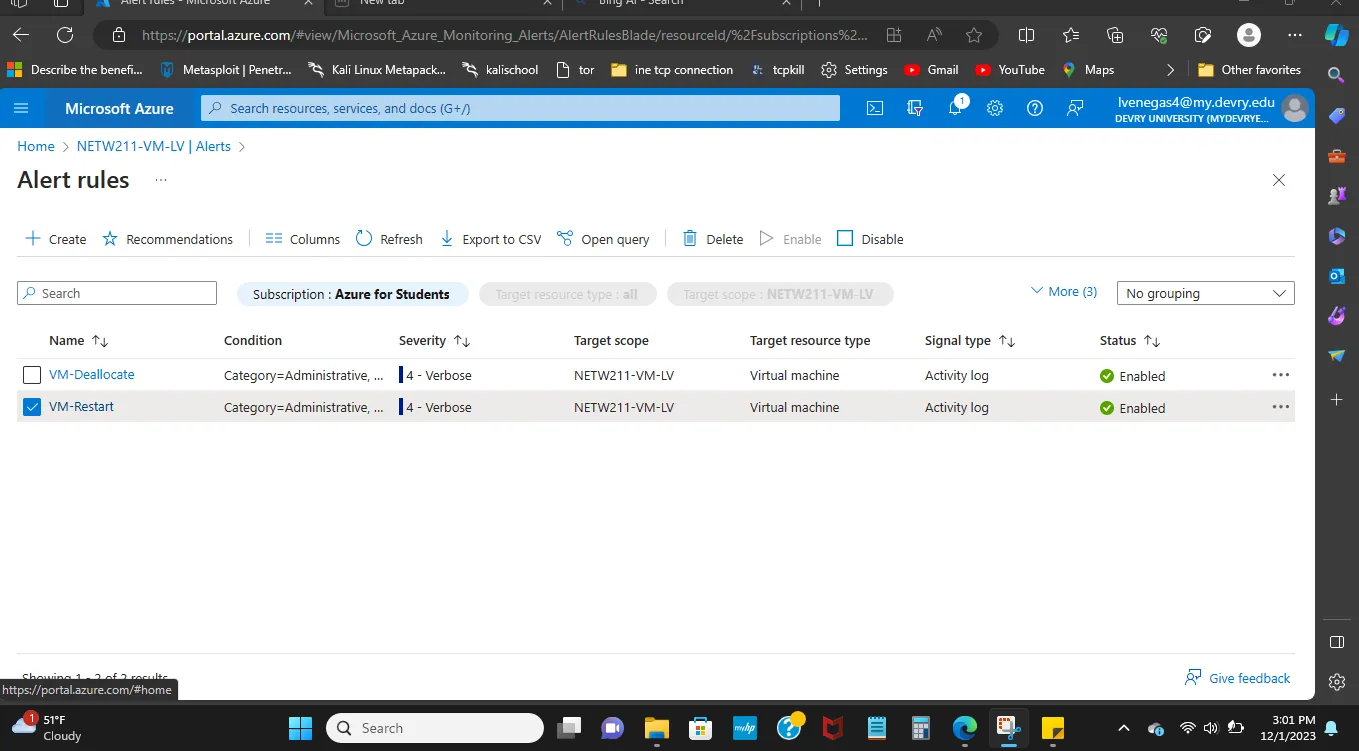Open the Azure help question mark
Image resolution: width=1359 pixels, height=751 pixels.
[1035, 108]
